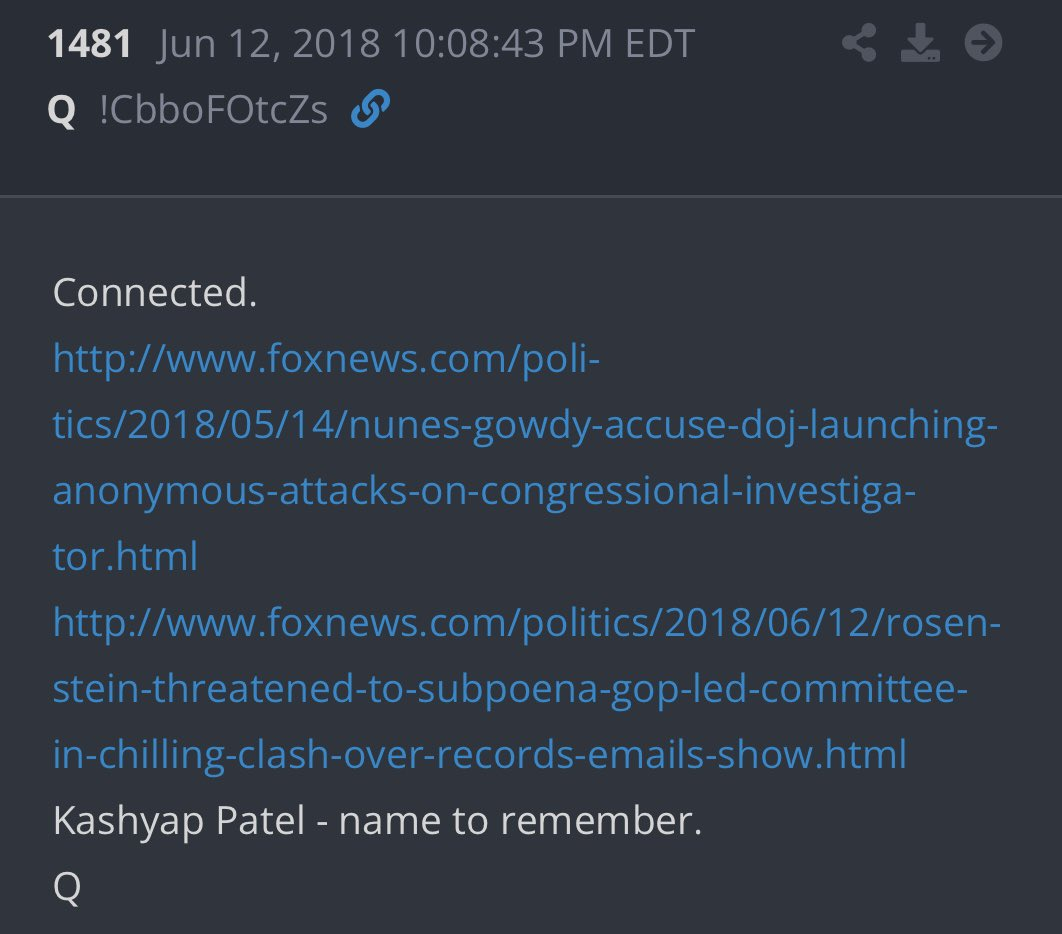Select the bold Q author label
The height and width of the screenshot is (934, 1062).
[x=63, y=110]
